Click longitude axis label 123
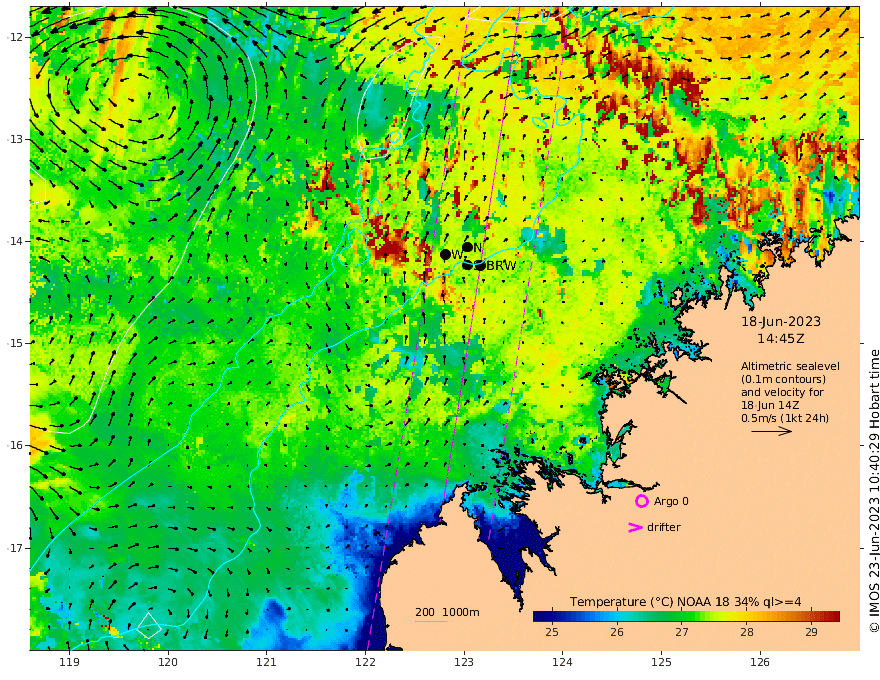This screenshot has height=680, width=880. pyautogui.click(x=464, y=662)
